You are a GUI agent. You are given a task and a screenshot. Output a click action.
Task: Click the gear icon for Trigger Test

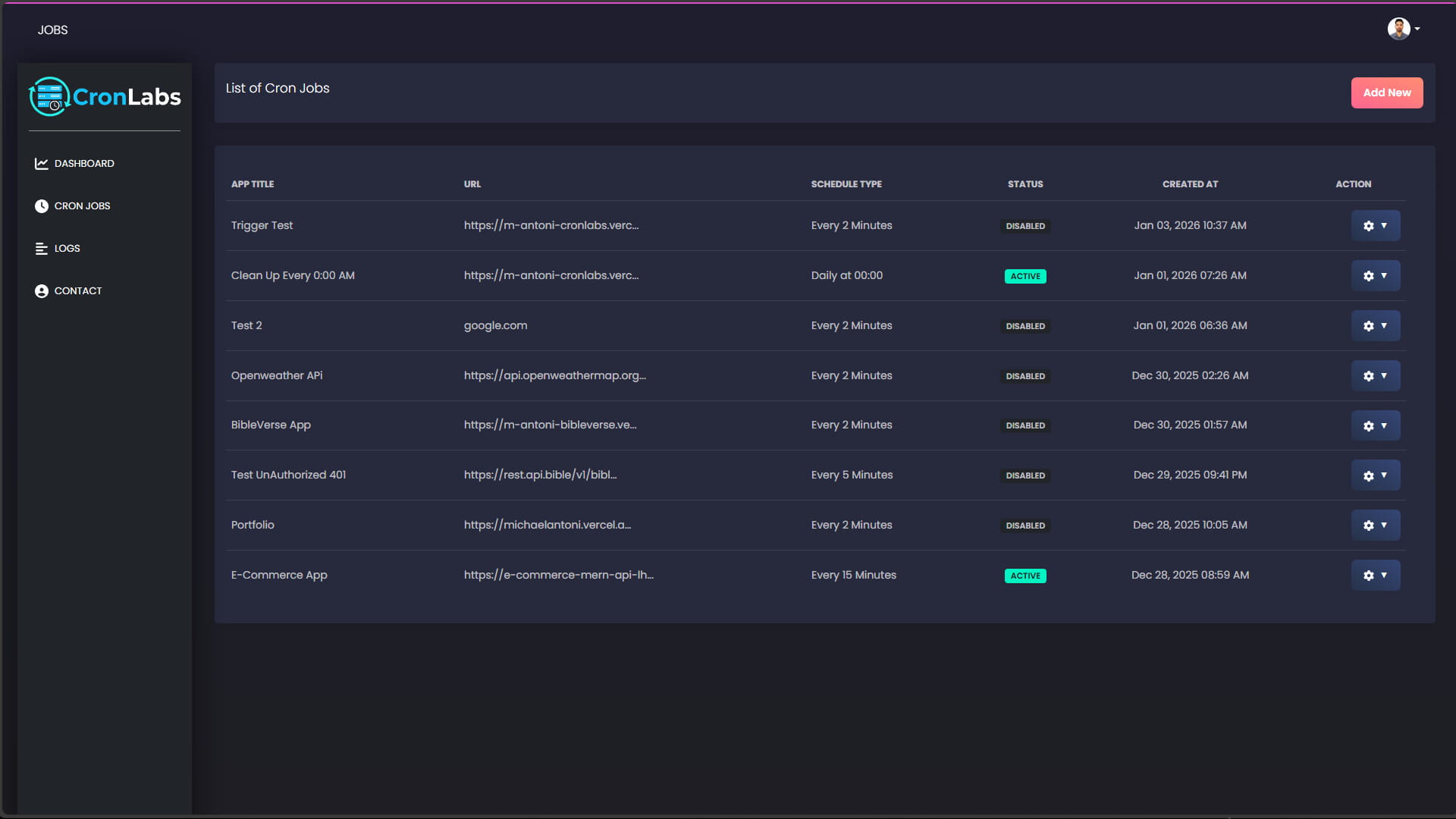(1369, 226)
